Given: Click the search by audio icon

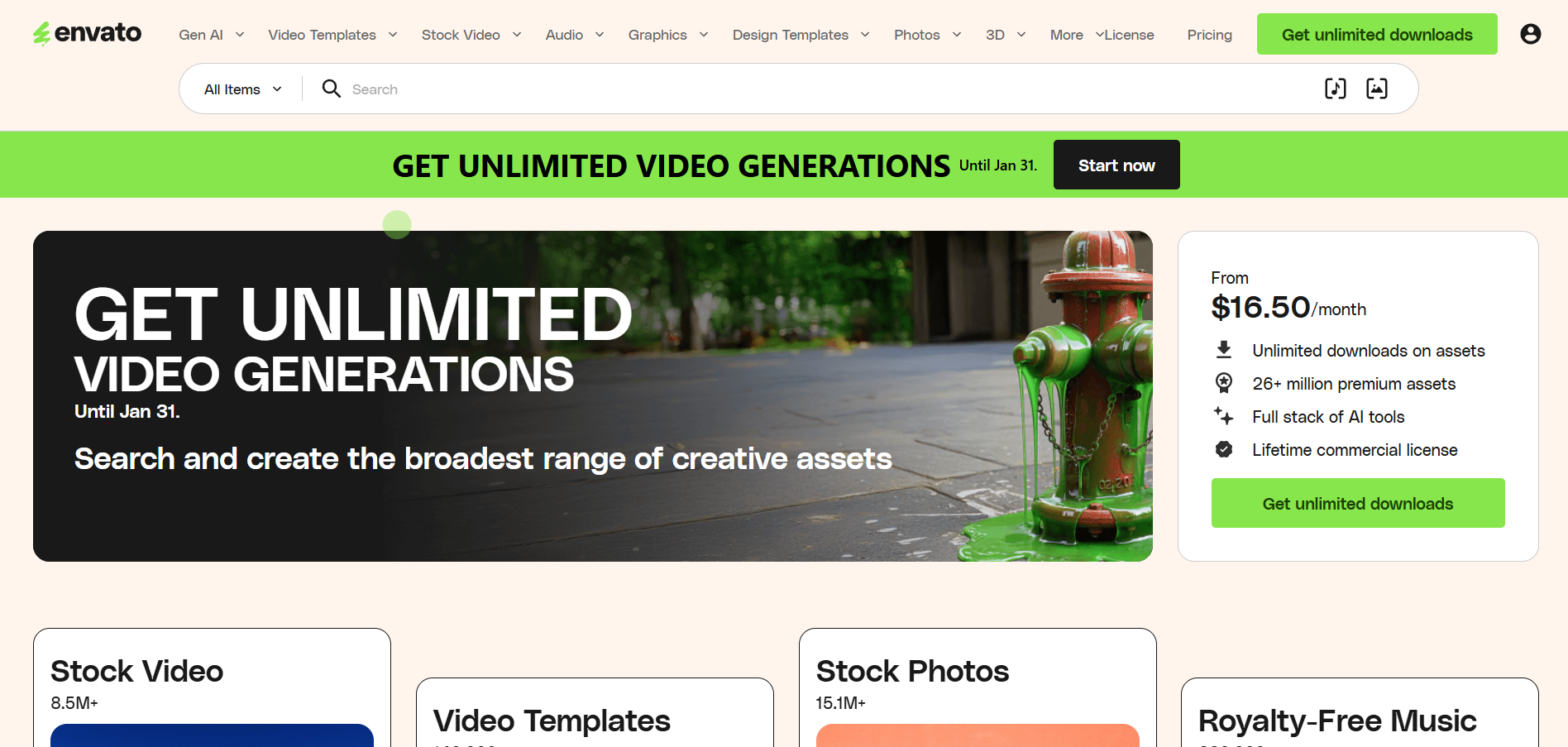Looking at the screenshot, I should [1335, 89].
